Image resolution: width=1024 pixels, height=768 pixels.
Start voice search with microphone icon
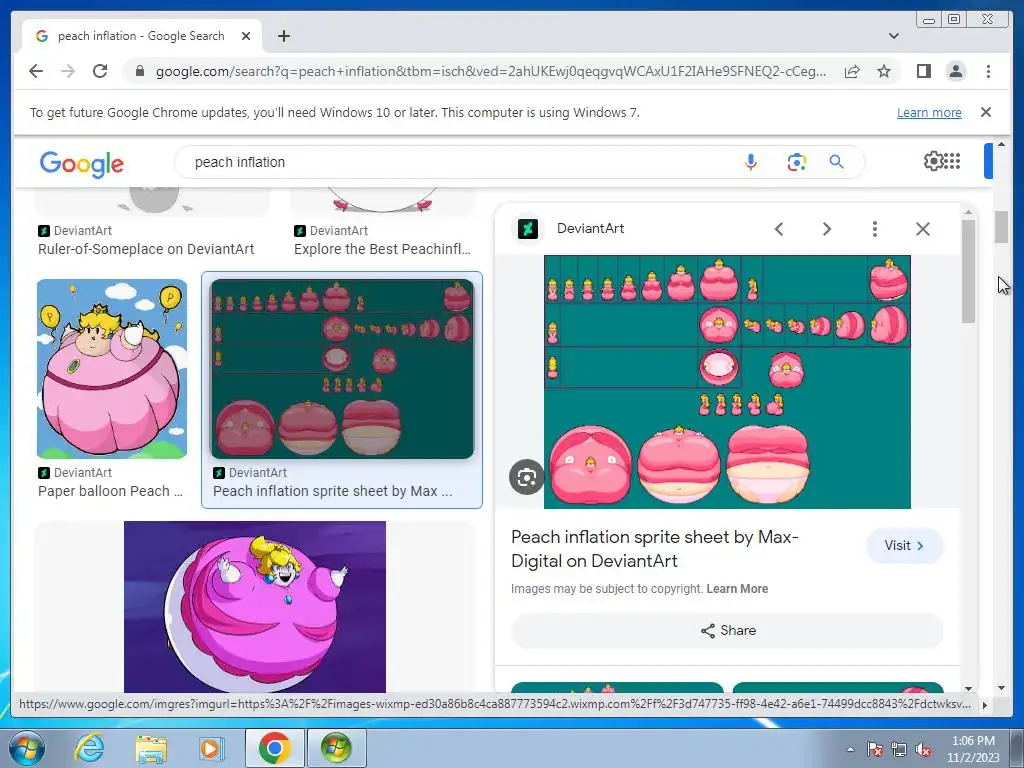[x=751, y=162]
